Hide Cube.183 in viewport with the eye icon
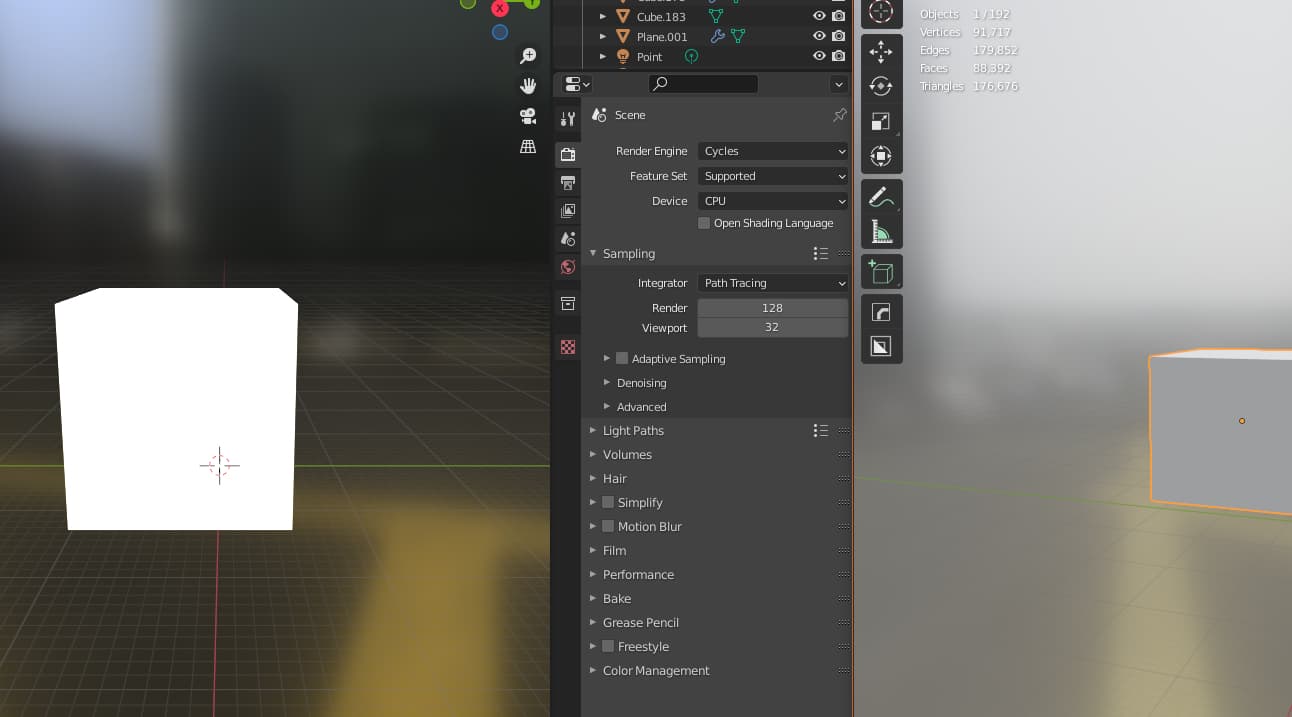Image resolution: width=1292 pixels, height=717 pixels. click(x=819, y=16)
